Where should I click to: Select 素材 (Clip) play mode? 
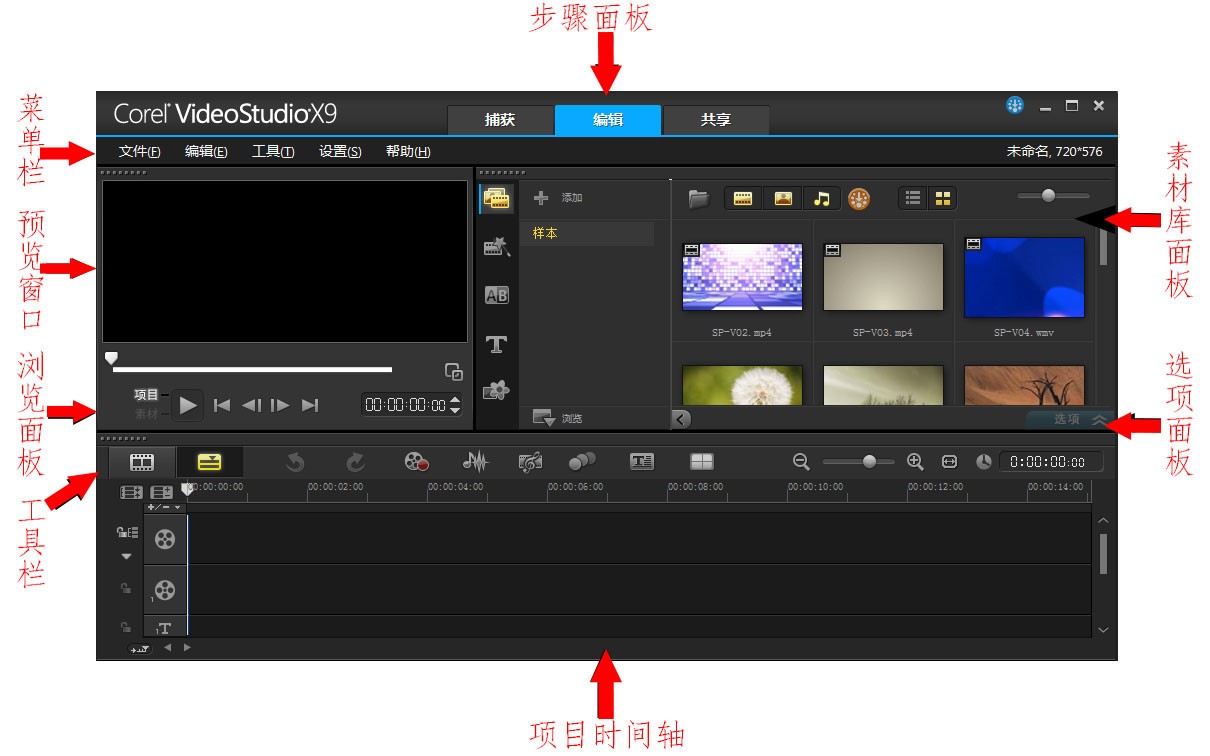click(147, 413)
